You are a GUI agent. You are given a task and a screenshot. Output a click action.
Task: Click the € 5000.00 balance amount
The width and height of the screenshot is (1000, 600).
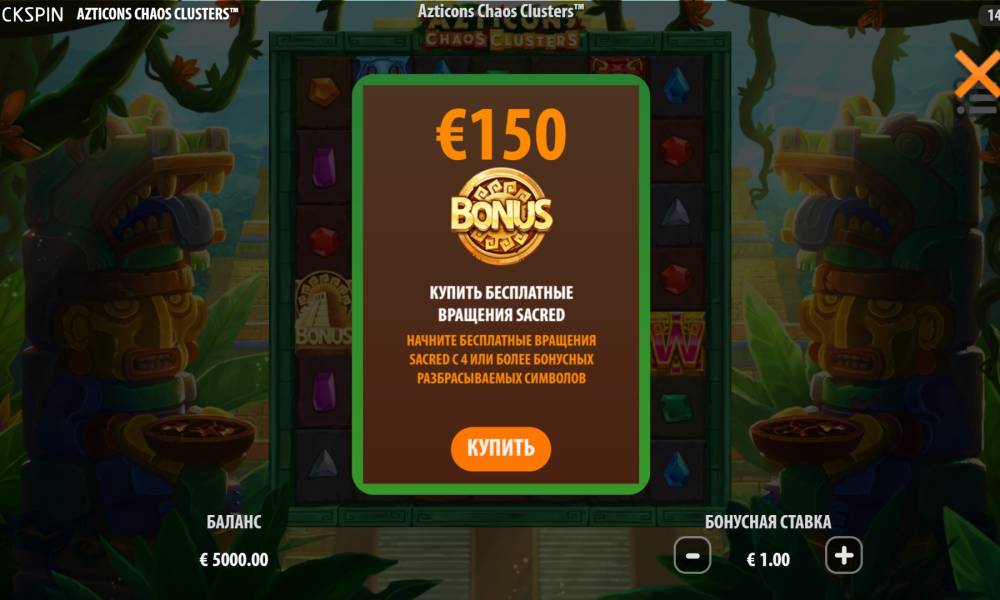(234, 560)
